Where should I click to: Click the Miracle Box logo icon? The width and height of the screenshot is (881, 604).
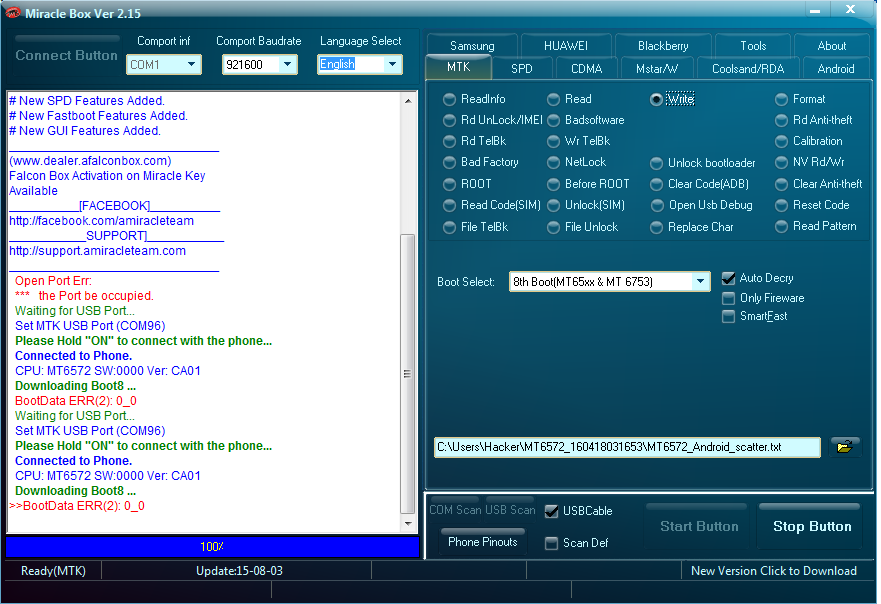(x=12, y=13)
